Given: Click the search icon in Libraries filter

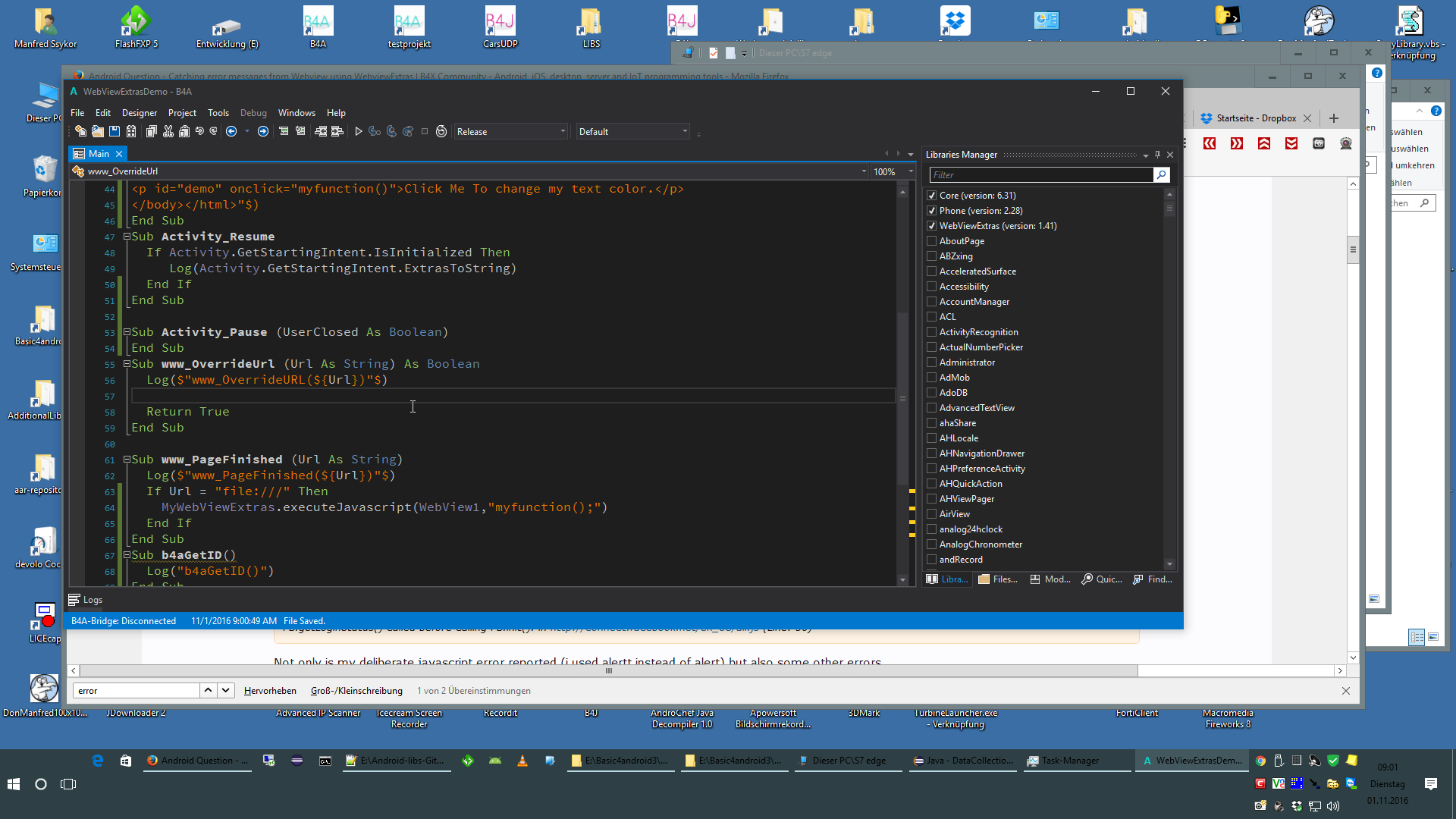Looking at the screenshot, I should click(x=1161, y=175).
